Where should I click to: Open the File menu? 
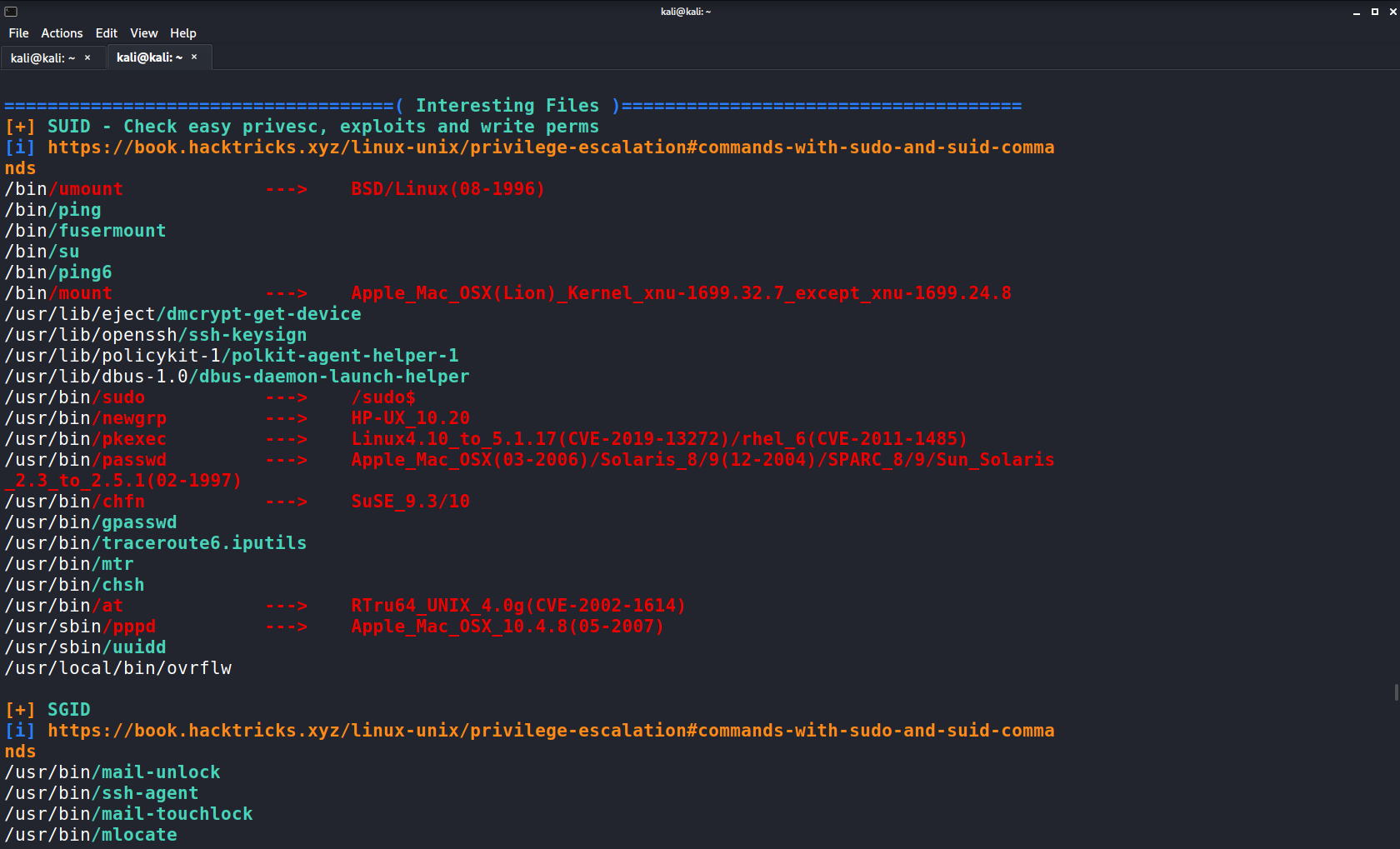point(17,33)
